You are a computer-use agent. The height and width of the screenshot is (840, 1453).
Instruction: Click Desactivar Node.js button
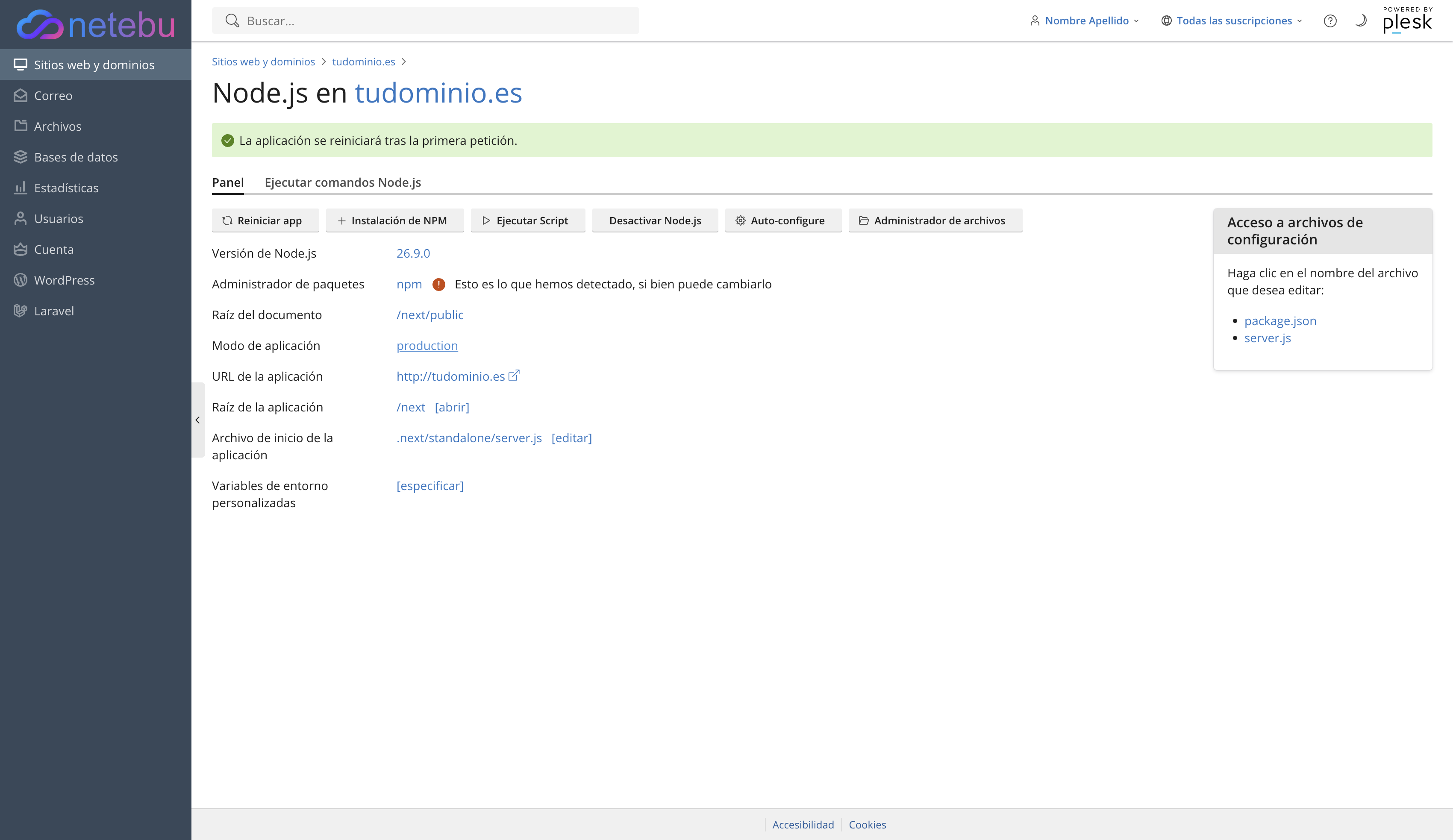point(655,220)
